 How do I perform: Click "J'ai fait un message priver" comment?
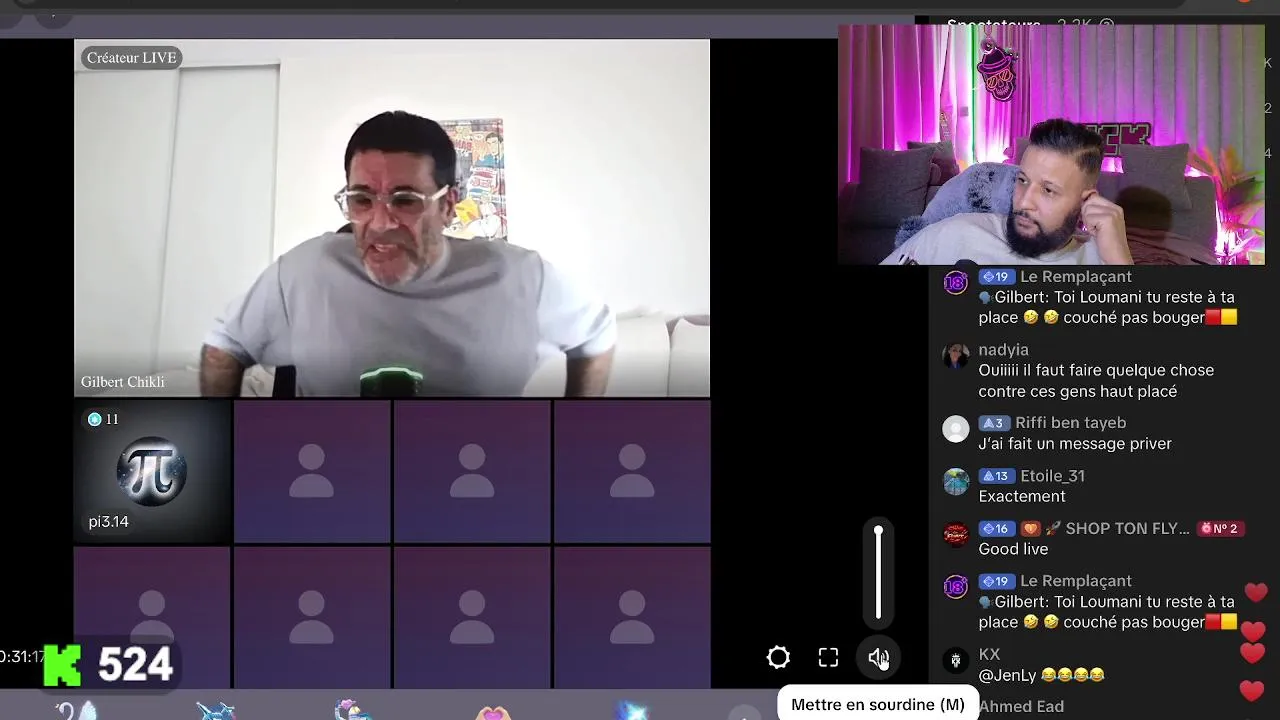point(1075,444)
